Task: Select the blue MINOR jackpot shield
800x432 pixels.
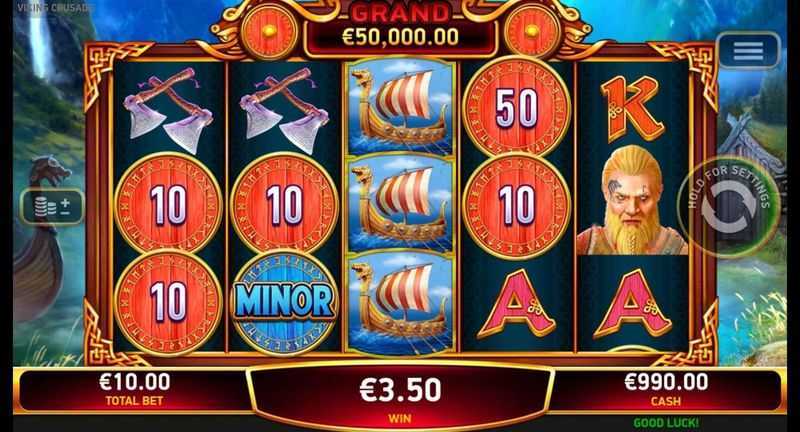Action: tap(284, 301)
